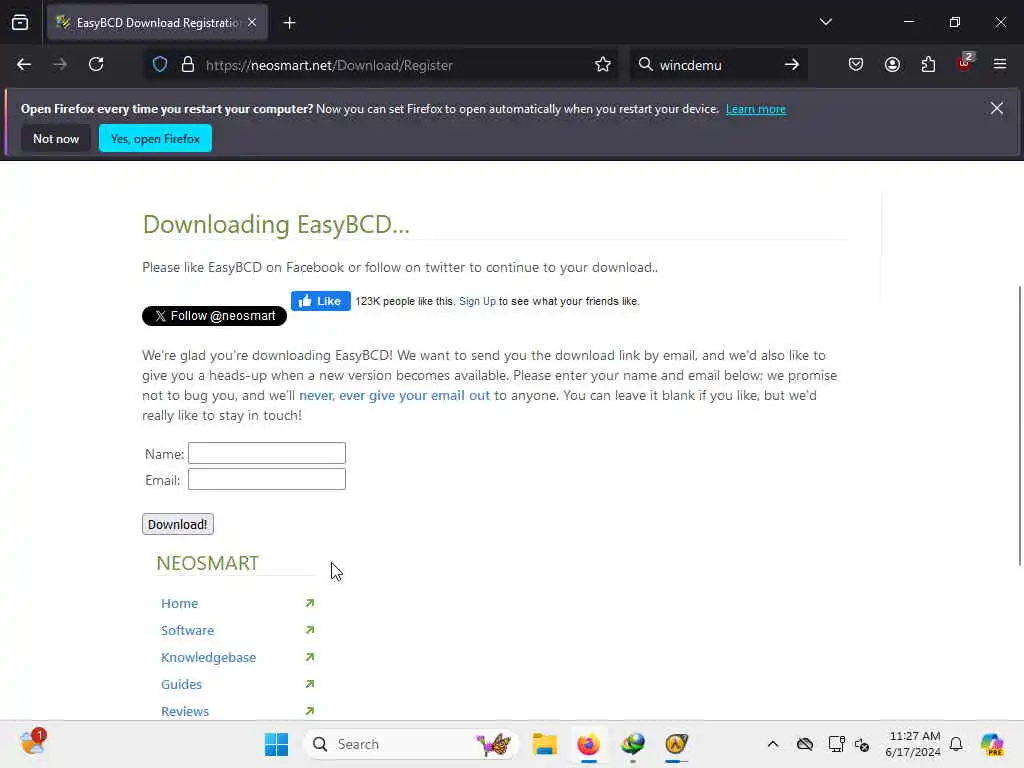The image size is (1024, 768).
Task: Open the Windows Start menu
Action: point(276,744)
